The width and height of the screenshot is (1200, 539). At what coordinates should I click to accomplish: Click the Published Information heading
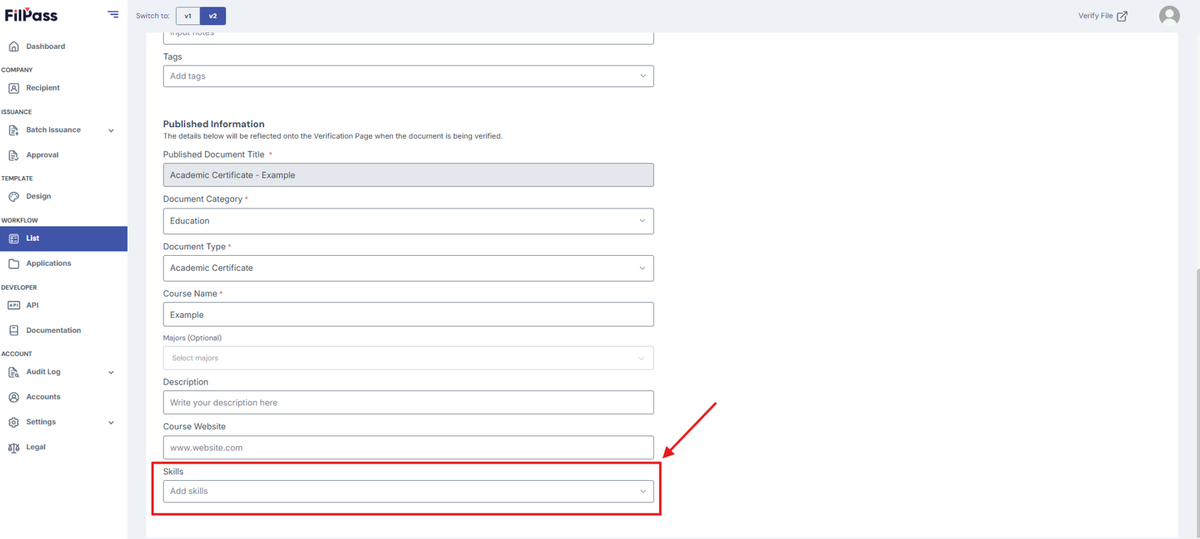(x=214, y=124)
